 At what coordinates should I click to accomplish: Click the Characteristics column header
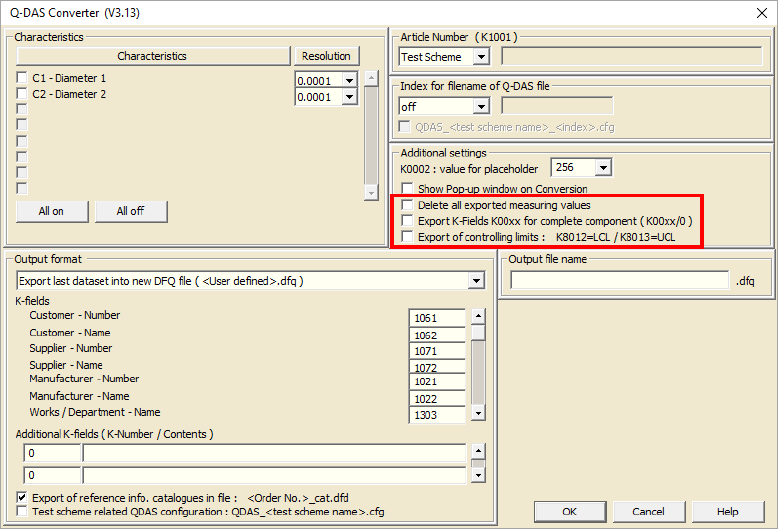click(153, 56)
